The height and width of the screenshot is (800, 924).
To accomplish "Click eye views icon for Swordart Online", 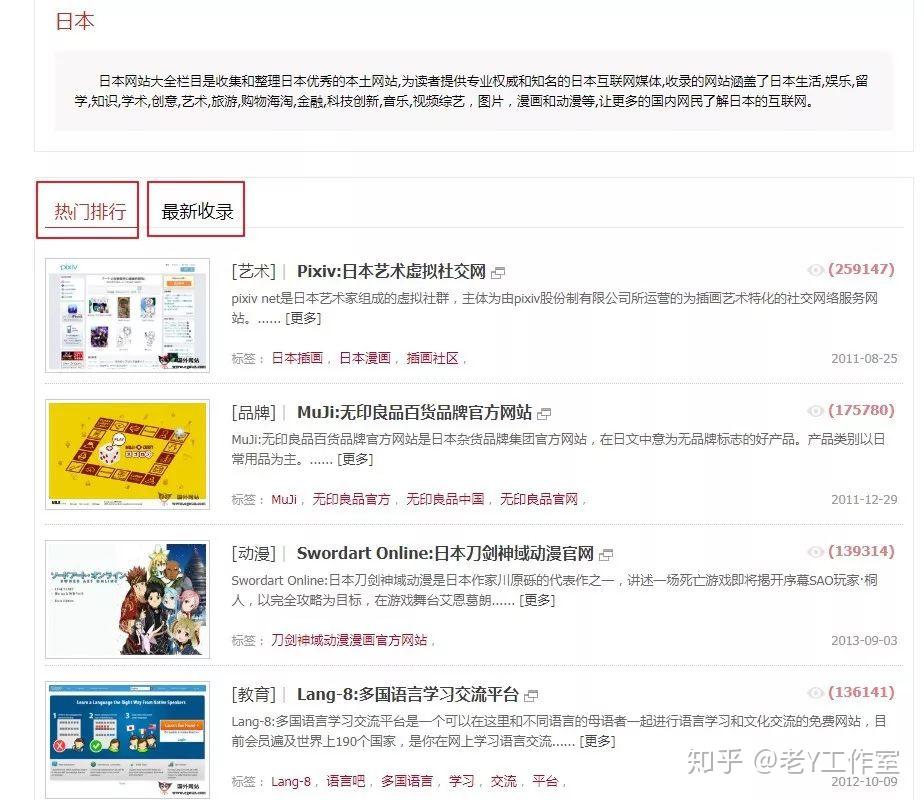I will click(815, 552).
